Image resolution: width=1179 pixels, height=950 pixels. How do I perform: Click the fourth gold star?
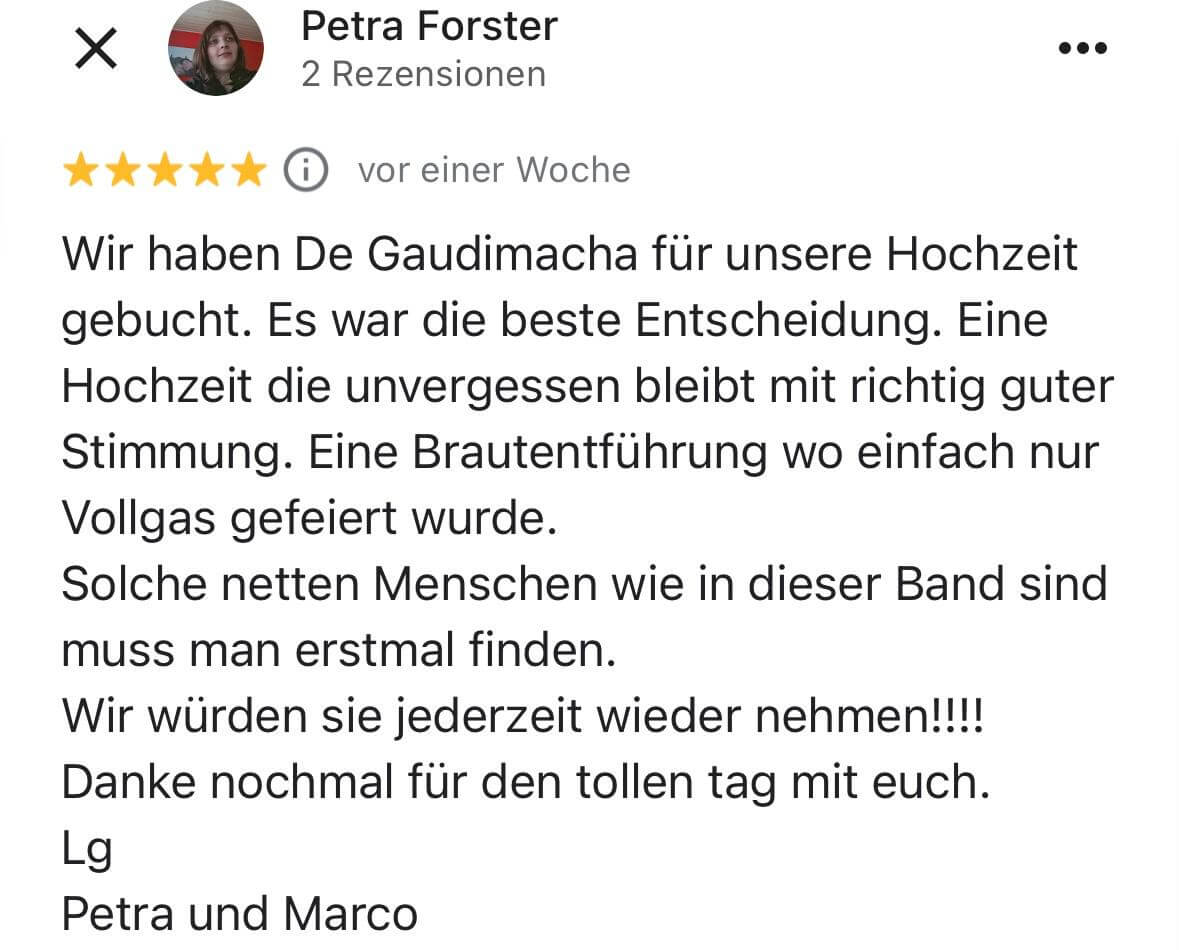point(208,170)
